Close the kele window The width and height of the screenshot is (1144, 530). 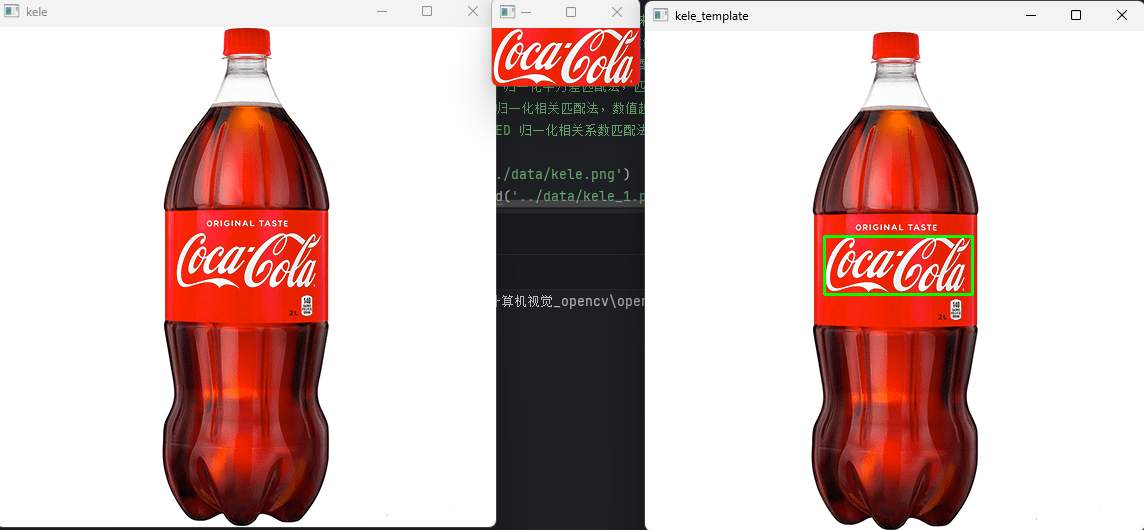click(473, 12)
